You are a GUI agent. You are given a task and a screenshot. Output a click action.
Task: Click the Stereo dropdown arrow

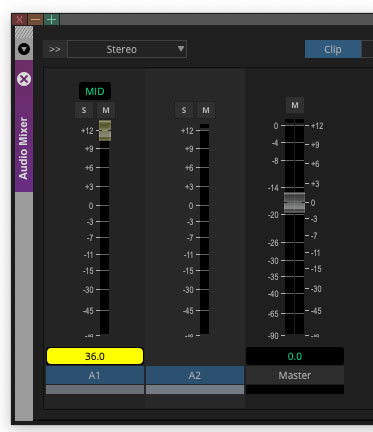pos(181,49)
